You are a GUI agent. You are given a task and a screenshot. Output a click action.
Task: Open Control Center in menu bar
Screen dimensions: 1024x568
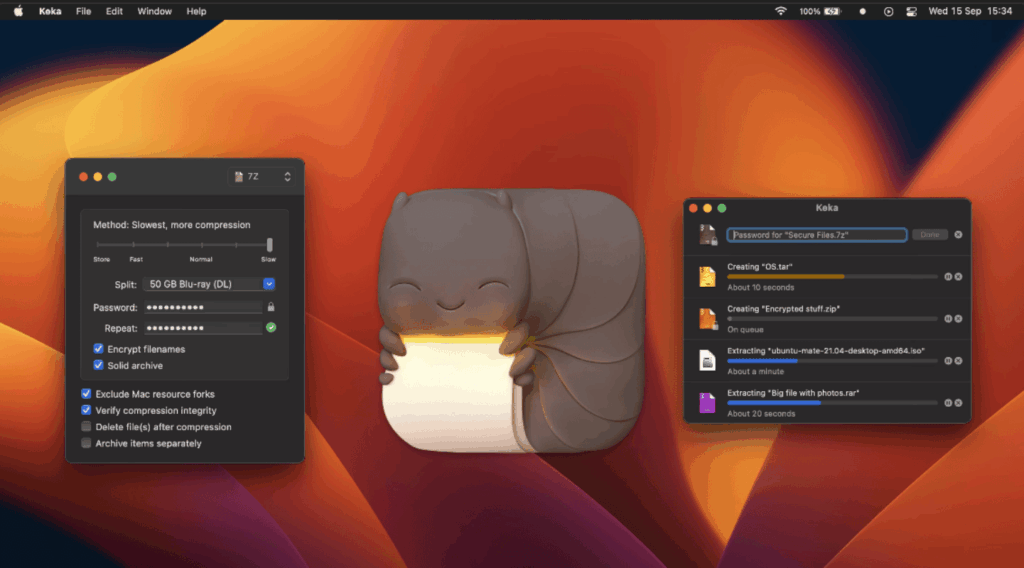point(912,11)
